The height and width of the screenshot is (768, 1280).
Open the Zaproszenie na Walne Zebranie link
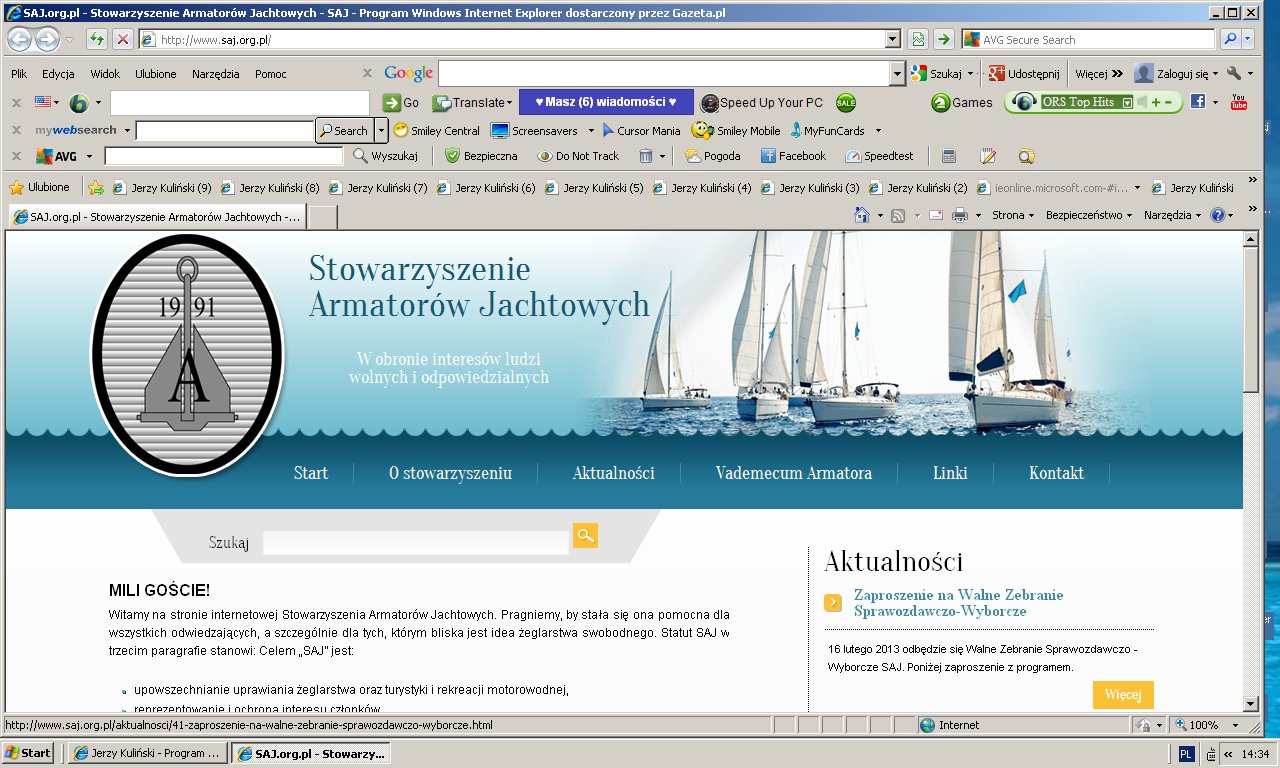pos(957,603)
